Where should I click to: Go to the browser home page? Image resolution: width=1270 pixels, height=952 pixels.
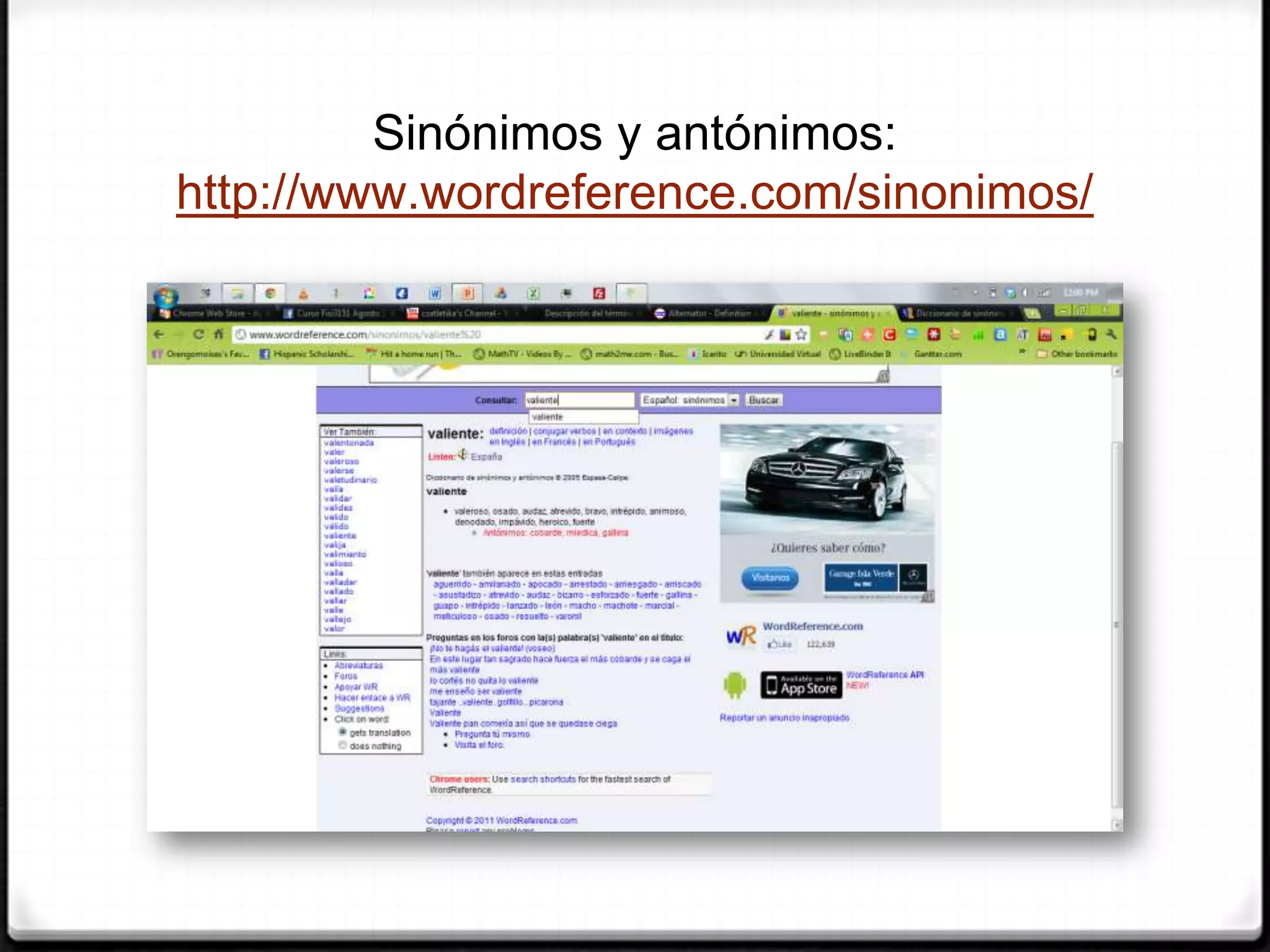coord(219,335)
